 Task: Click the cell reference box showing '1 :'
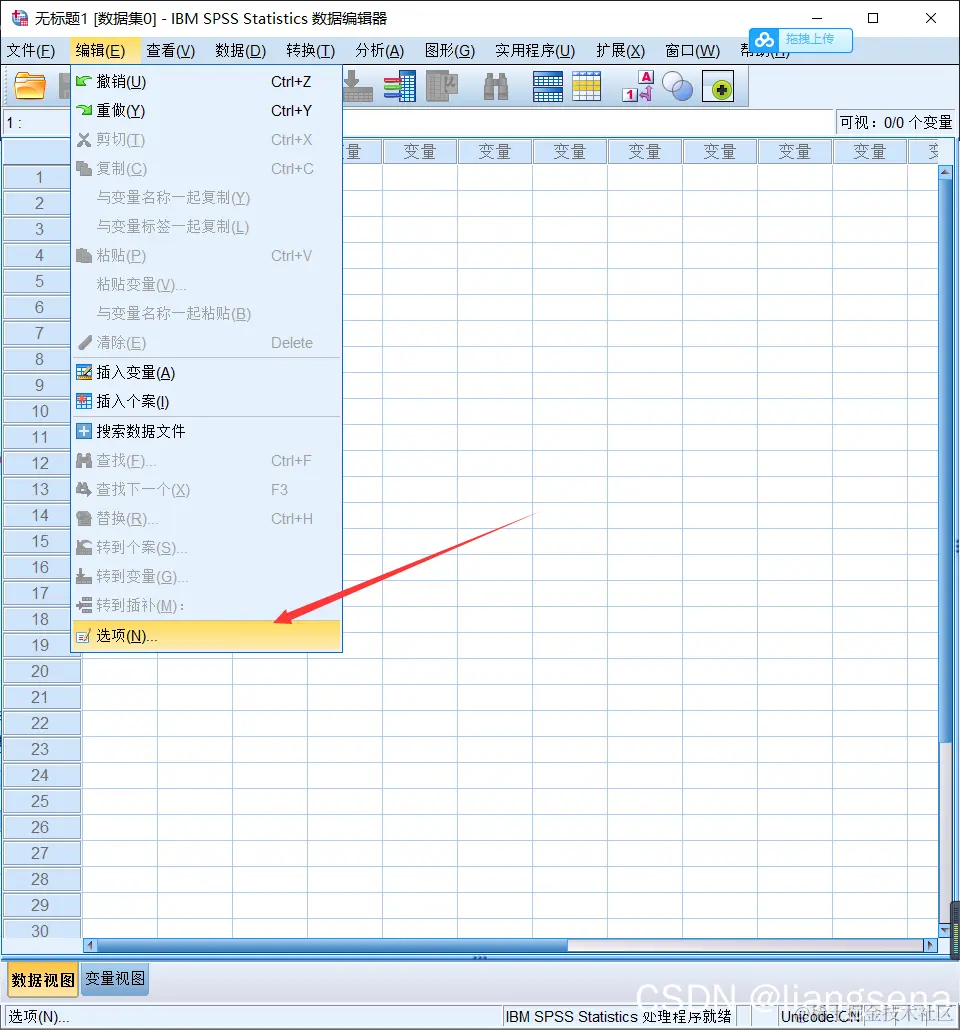click(37, 123)
